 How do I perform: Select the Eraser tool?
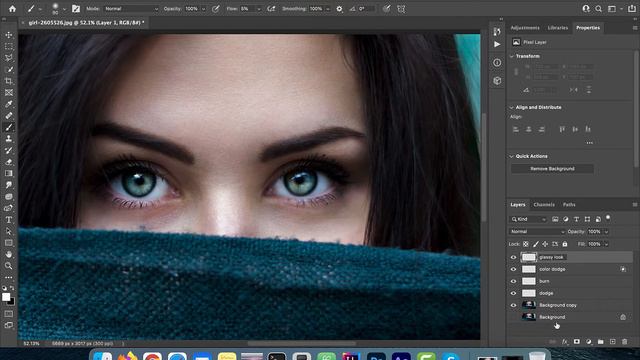pyautogui.click(x=9, y=162)
